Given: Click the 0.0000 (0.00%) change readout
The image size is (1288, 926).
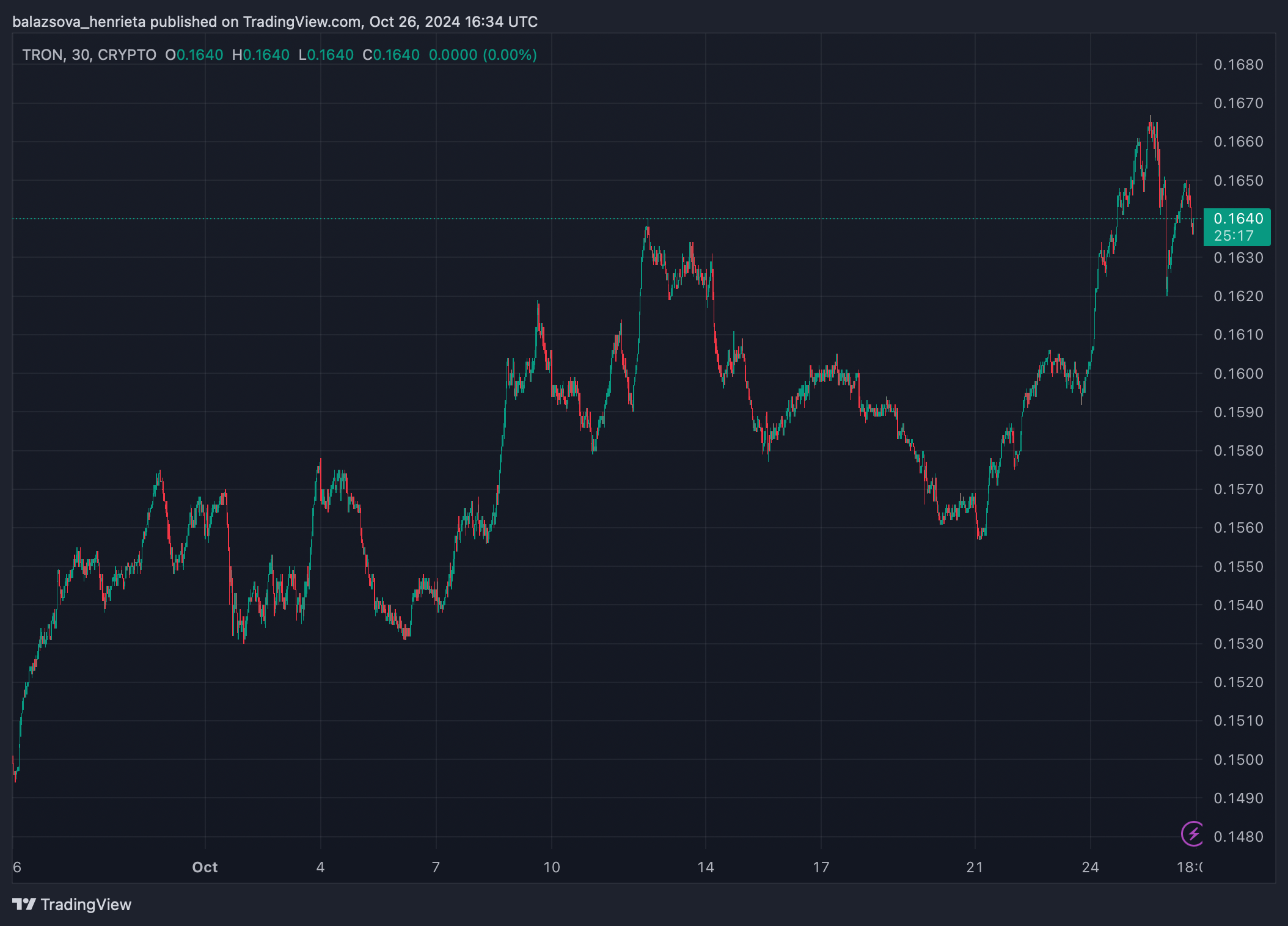Looking at the screenshot, I should pyautogui.click(x=483, y=55).
